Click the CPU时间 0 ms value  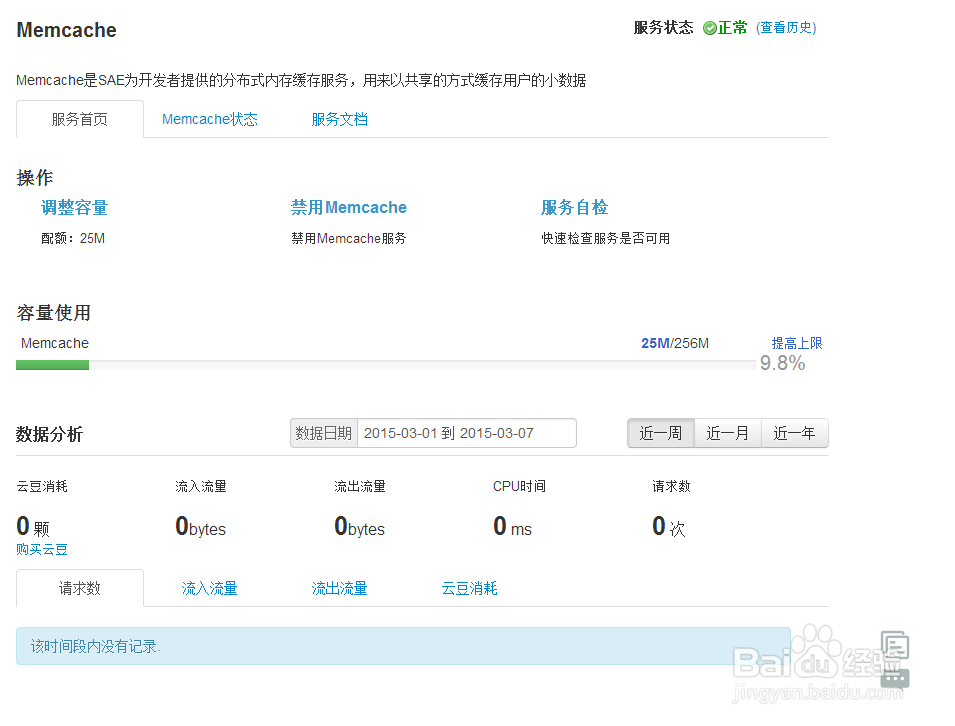pos(512,526)
